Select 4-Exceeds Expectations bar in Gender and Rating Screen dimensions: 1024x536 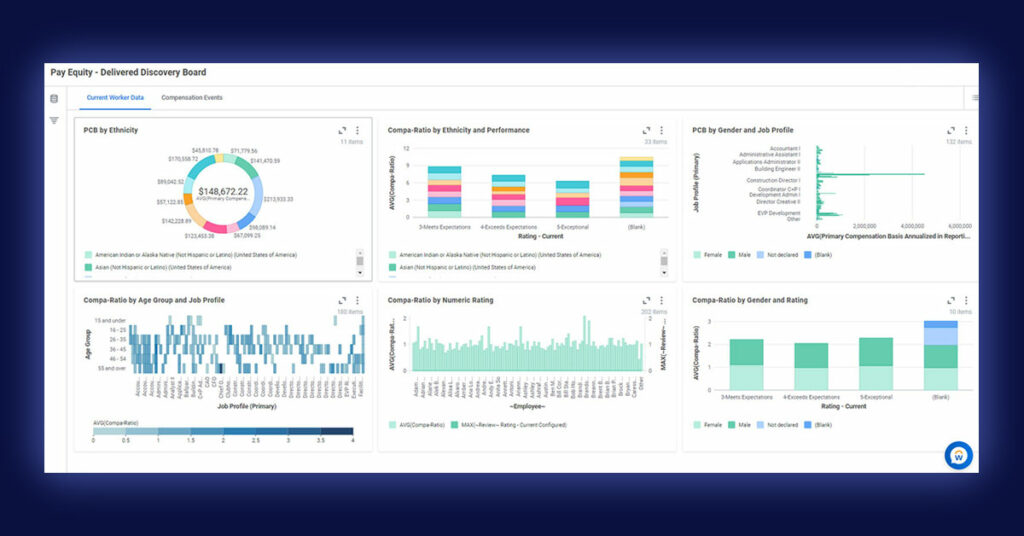(x=811, y=366)
